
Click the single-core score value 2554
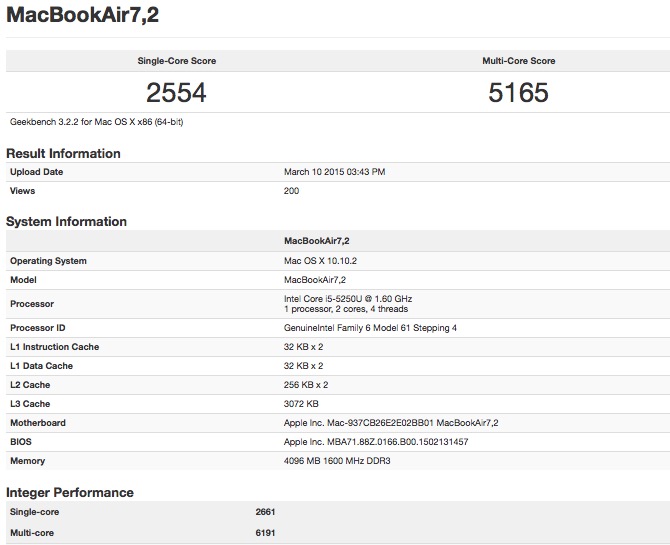point(176,93)
